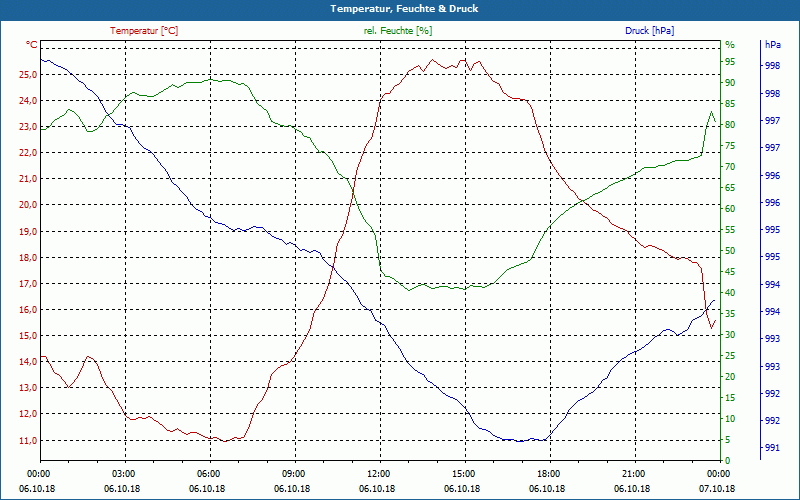This screenshot has height=500, width=800.
Task: Click the '25,0' temperature axis value
Action: click(x=29, y=74)
